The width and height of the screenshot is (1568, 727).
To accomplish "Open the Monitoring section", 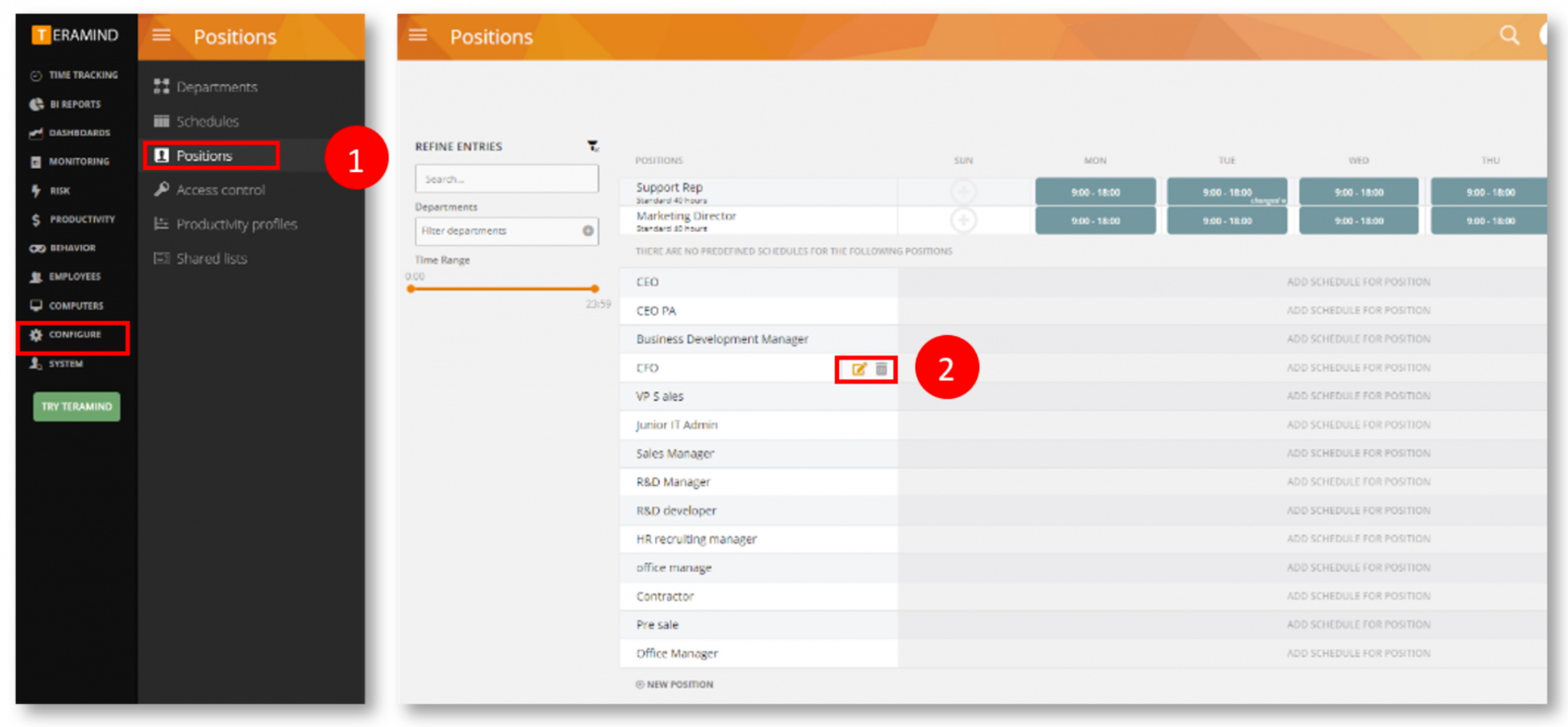I will [x=37, y=161].
